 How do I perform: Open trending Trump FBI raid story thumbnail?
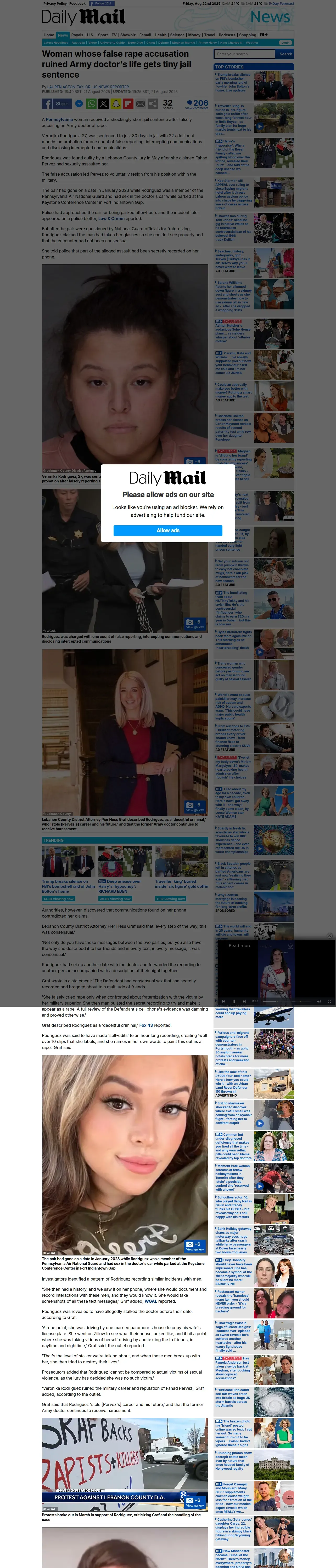[69, 861]
